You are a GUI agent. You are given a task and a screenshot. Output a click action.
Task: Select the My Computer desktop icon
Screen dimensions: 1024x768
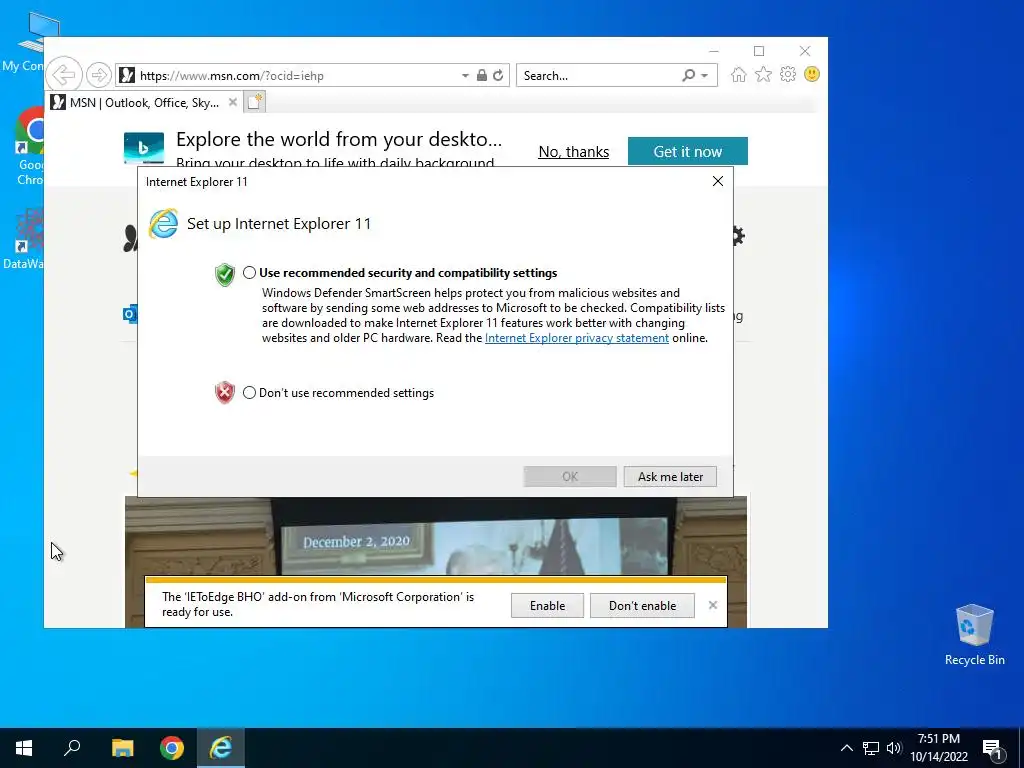click(29, 42)
